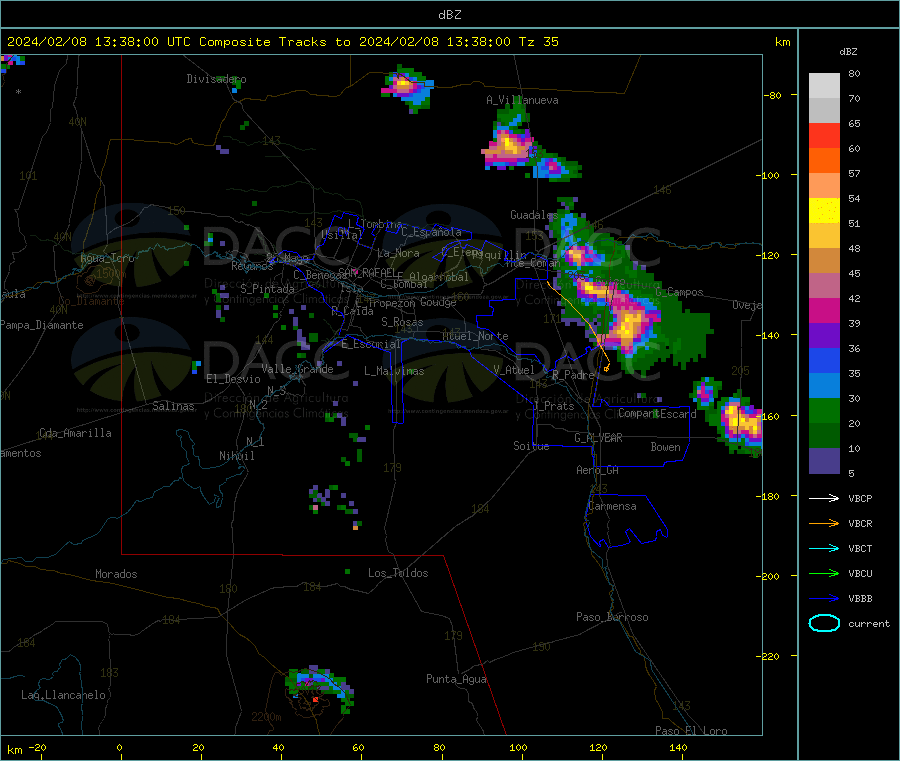
Task: Click the cyan VBCT arrow legend icon
Action: click(x=824, y=549)
